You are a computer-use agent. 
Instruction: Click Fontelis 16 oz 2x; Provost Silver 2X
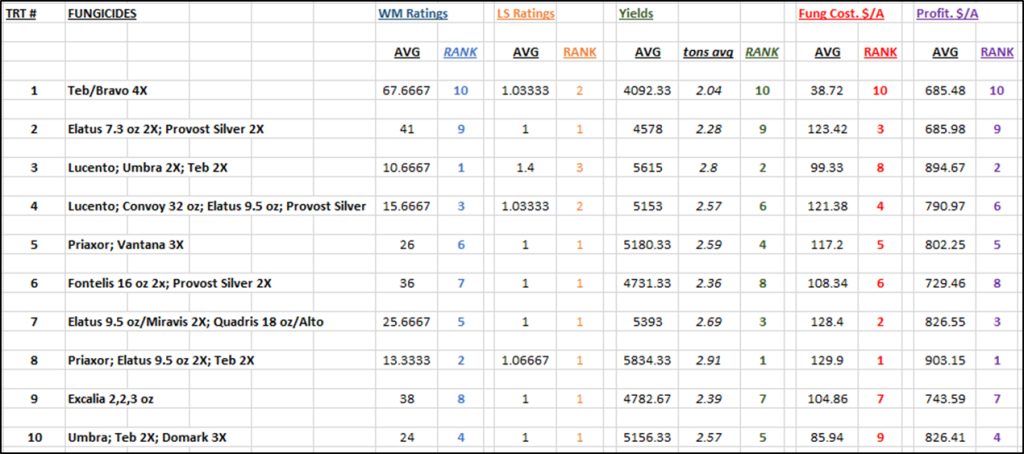[x=170, y=284]
